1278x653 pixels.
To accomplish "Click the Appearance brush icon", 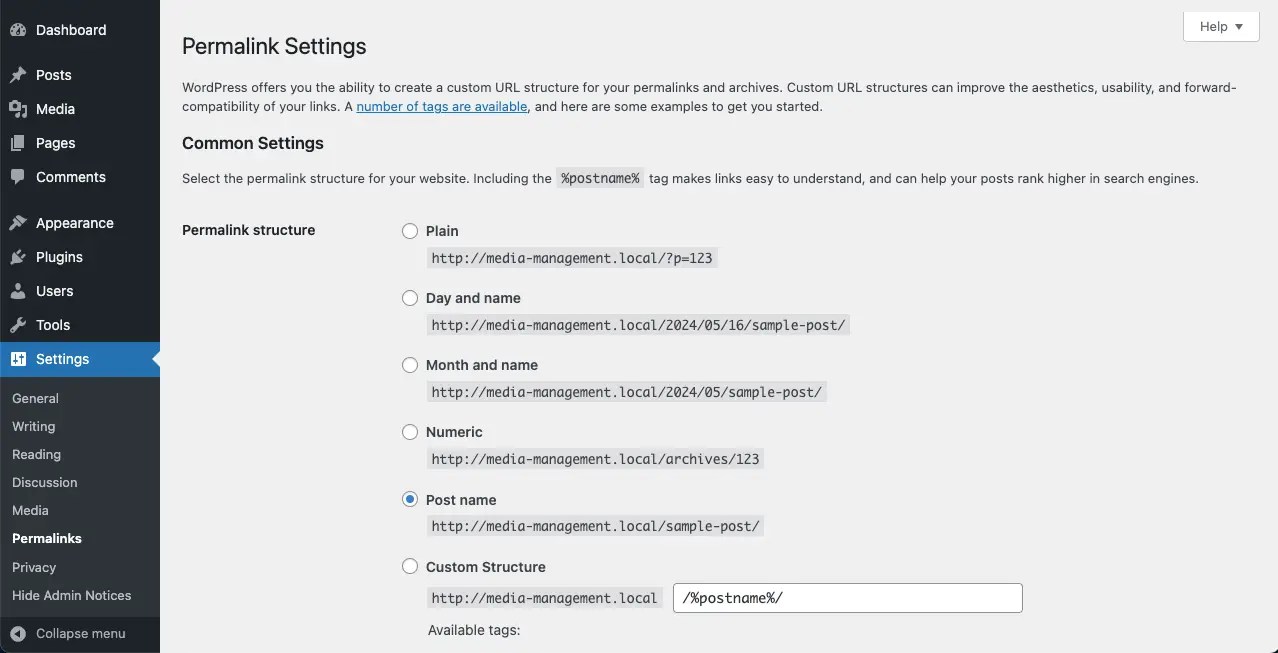I will (x=19, y=223).
